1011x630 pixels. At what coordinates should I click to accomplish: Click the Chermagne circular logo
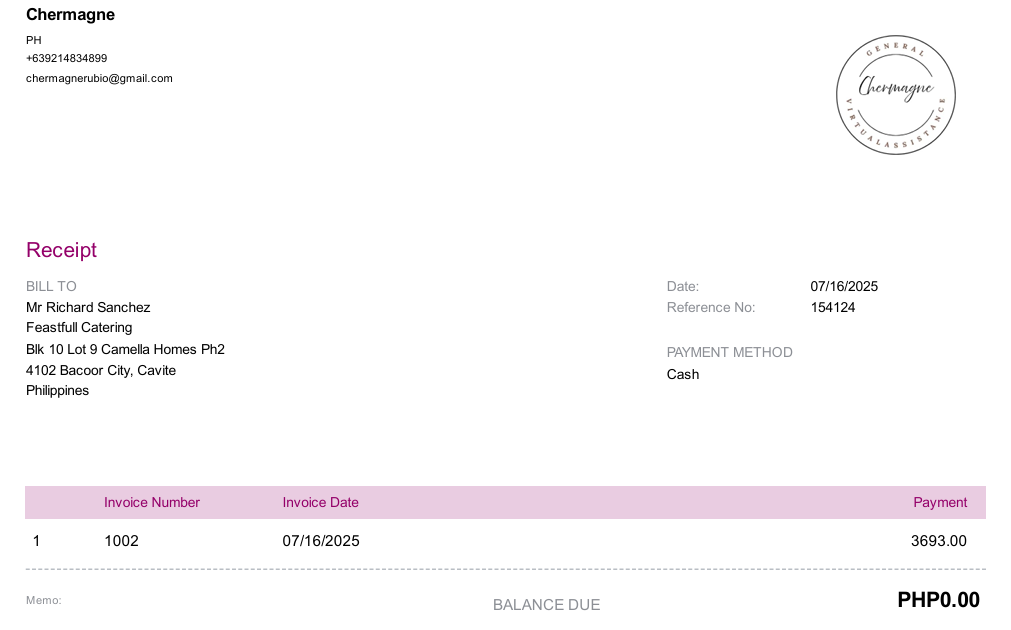point(896,95)
